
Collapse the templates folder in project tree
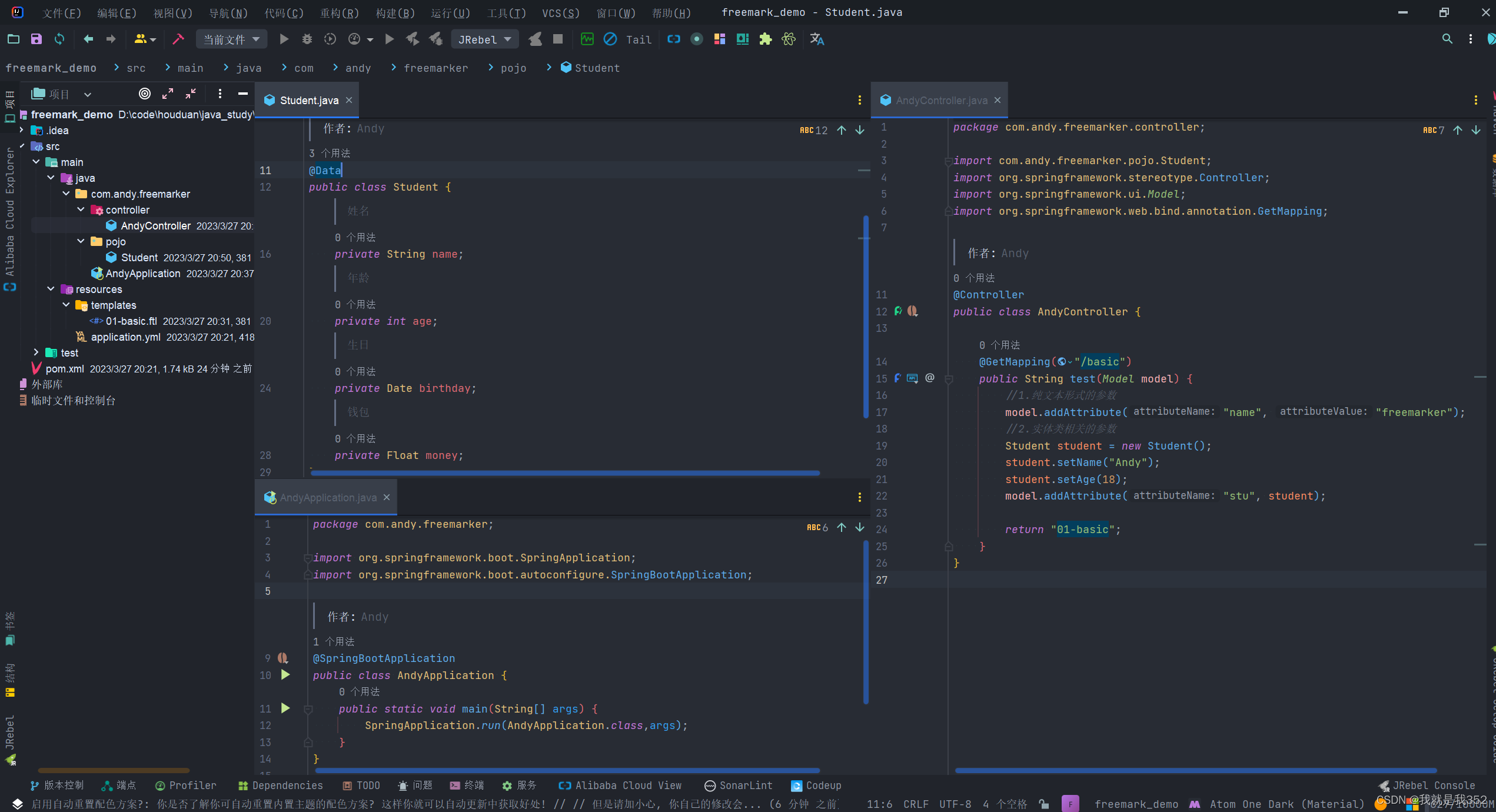[x=66, y=305]
